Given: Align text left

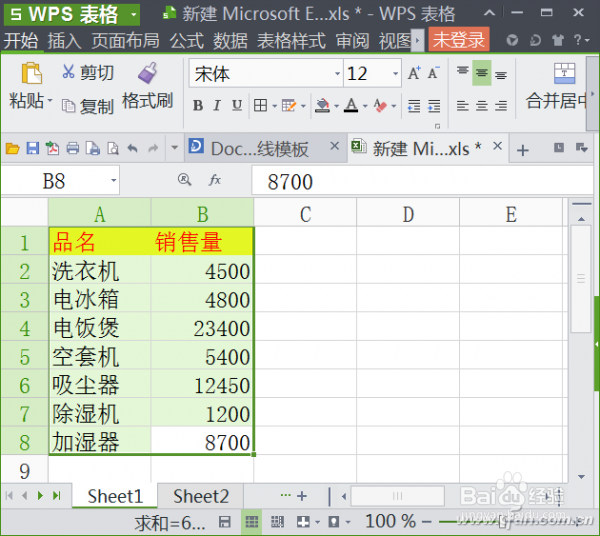Looking at the screenshot, I should 463,106.
